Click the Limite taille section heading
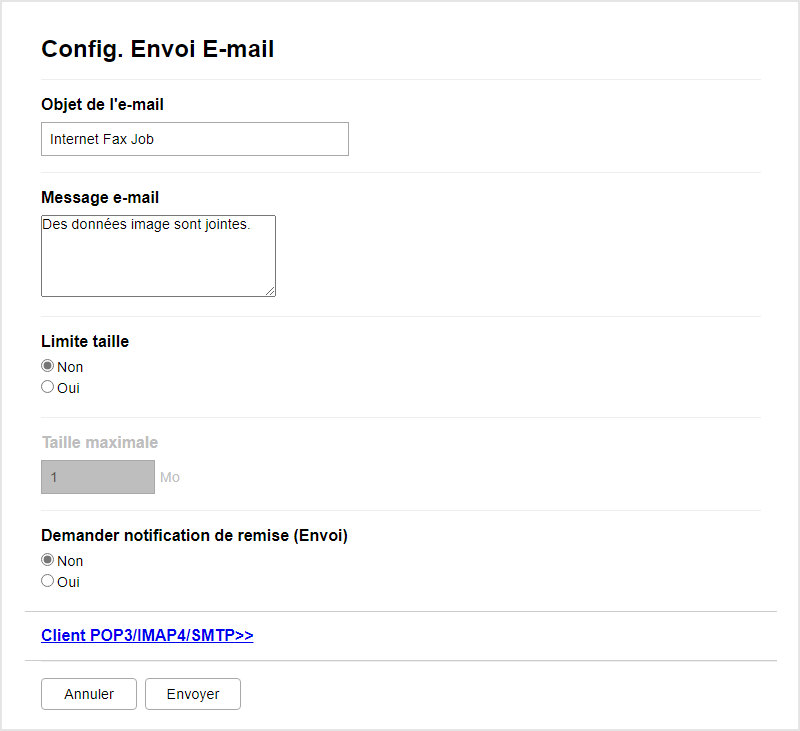The image size is (800, 731). point(85,341)
